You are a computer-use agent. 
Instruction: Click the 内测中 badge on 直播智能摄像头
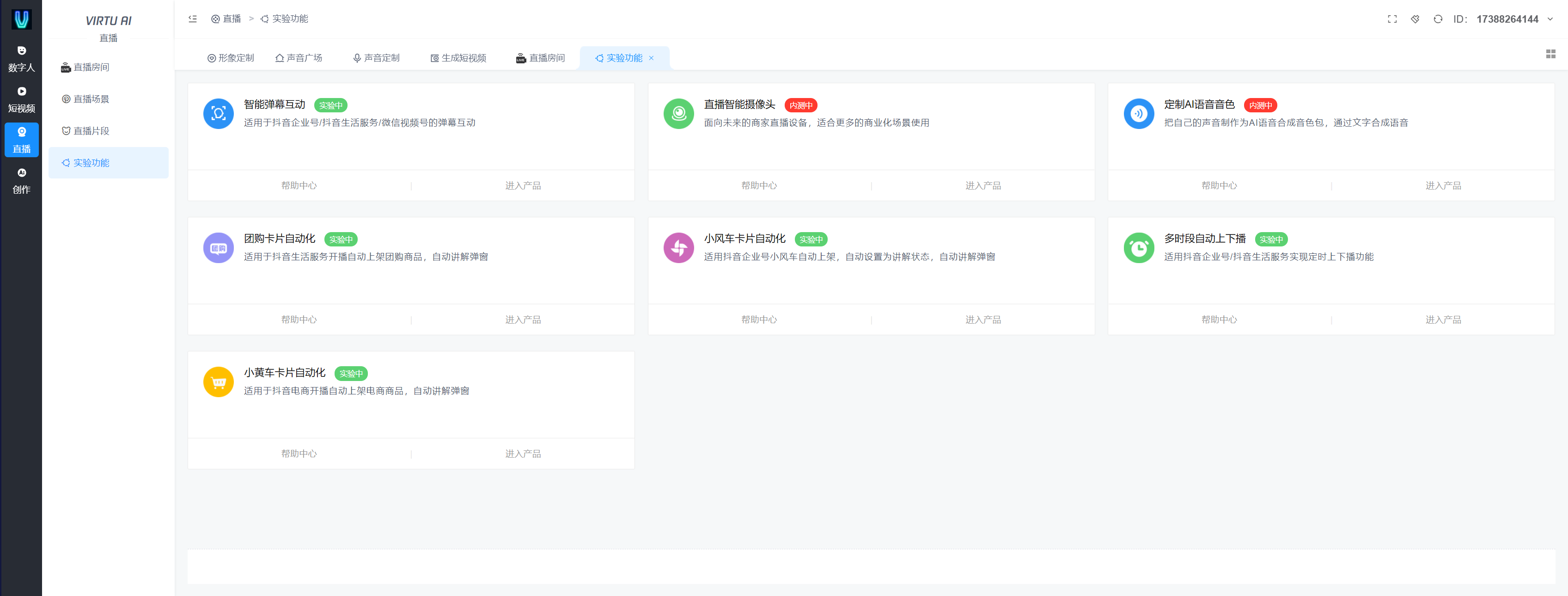pyautogui.click(x=801, y=105)
